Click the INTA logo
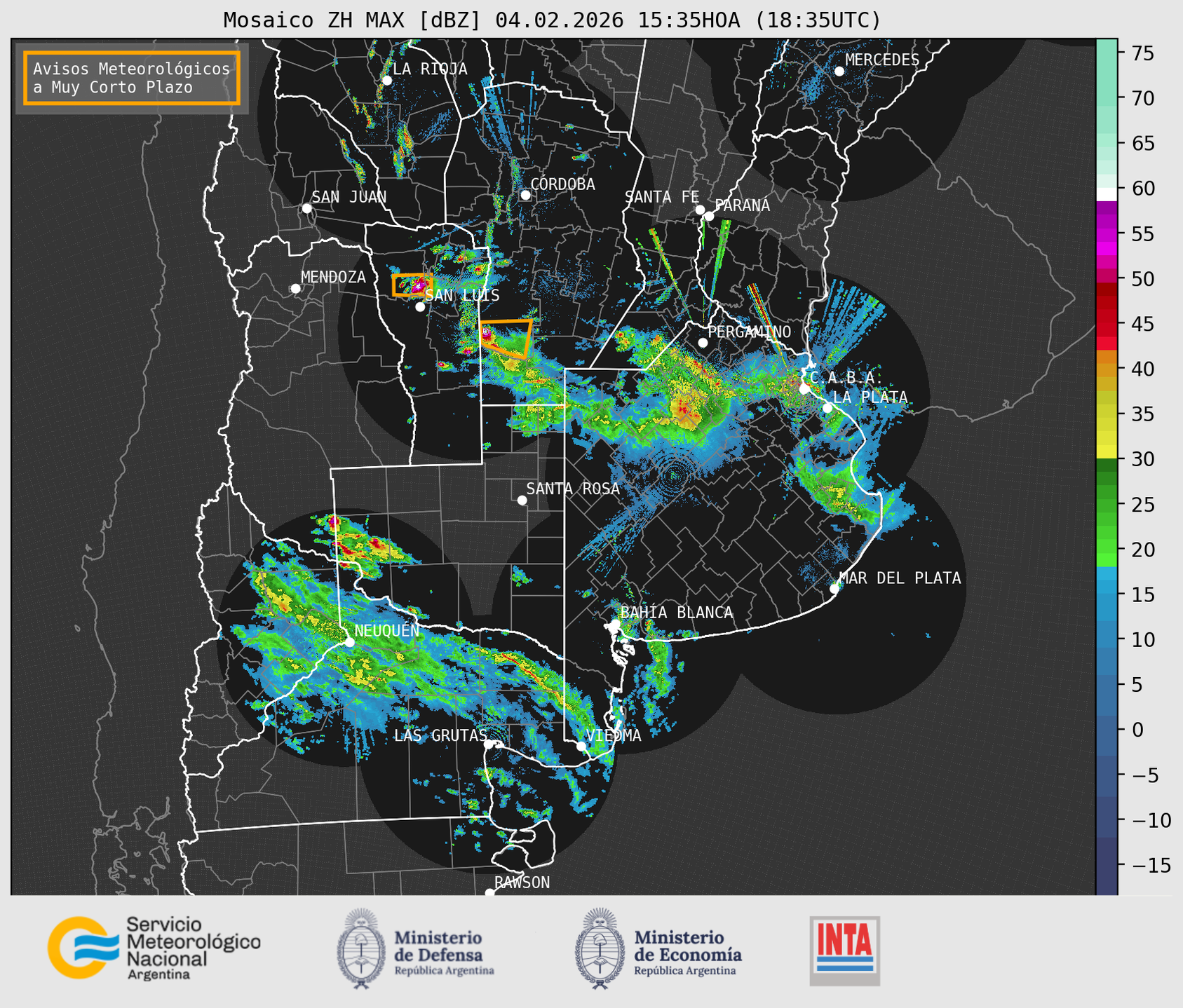The height and width of the screenshot is (1008, 1183). click(844, 951)
